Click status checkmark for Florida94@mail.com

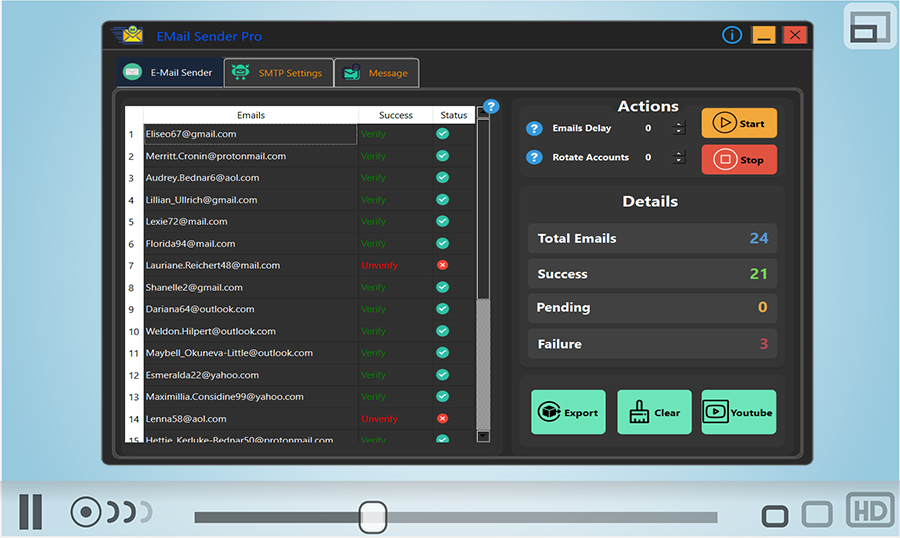click(443, 243)
